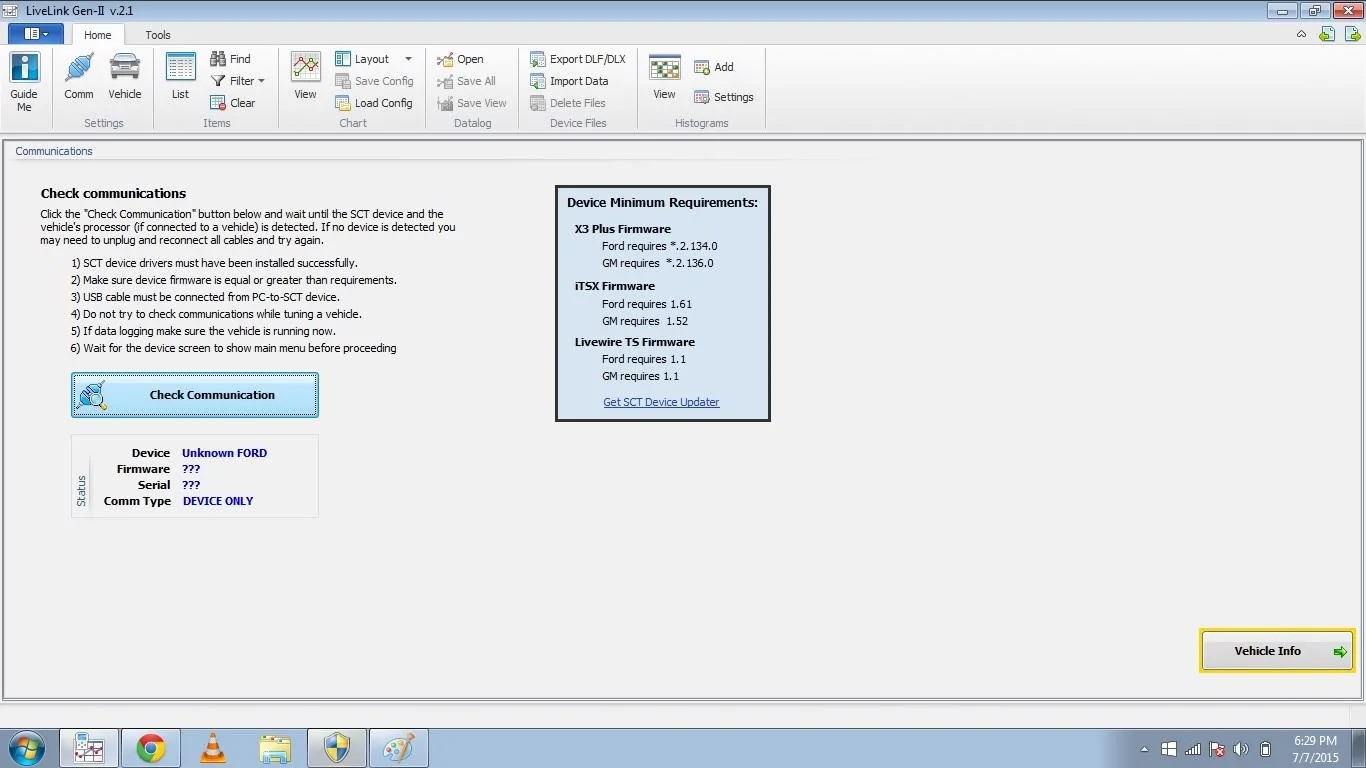The image size is (1366, 768).
Task: Click the 'Livewire TS Firmware' heading
Action: click(x=635, y=342)
